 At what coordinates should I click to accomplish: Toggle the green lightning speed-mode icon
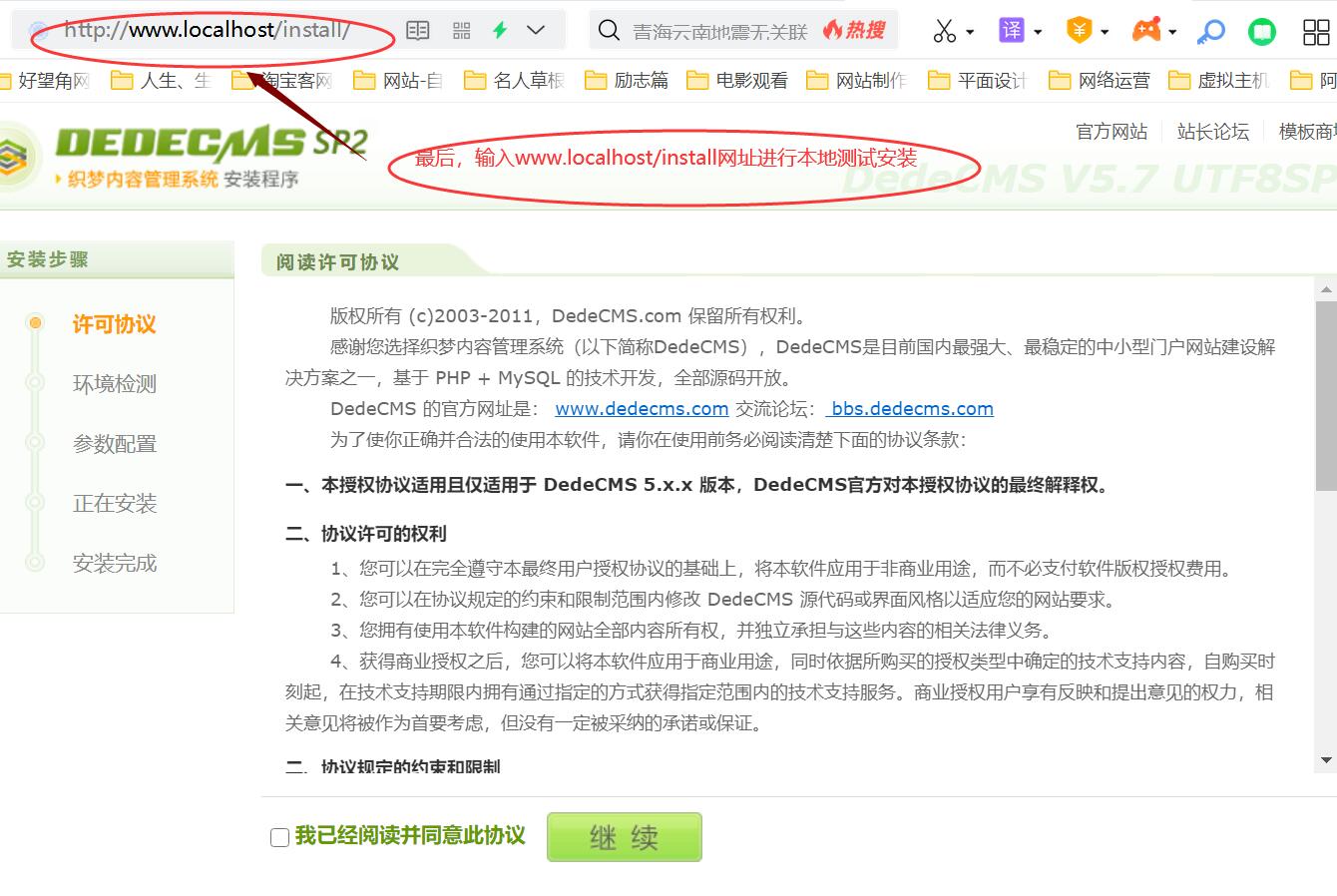[500, 30]
